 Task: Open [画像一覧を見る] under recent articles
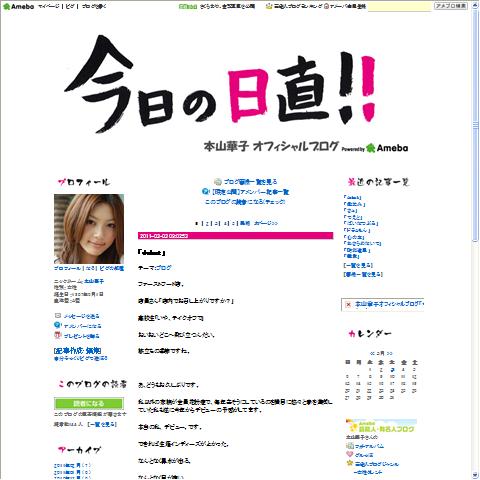click(x=363, y=274)
